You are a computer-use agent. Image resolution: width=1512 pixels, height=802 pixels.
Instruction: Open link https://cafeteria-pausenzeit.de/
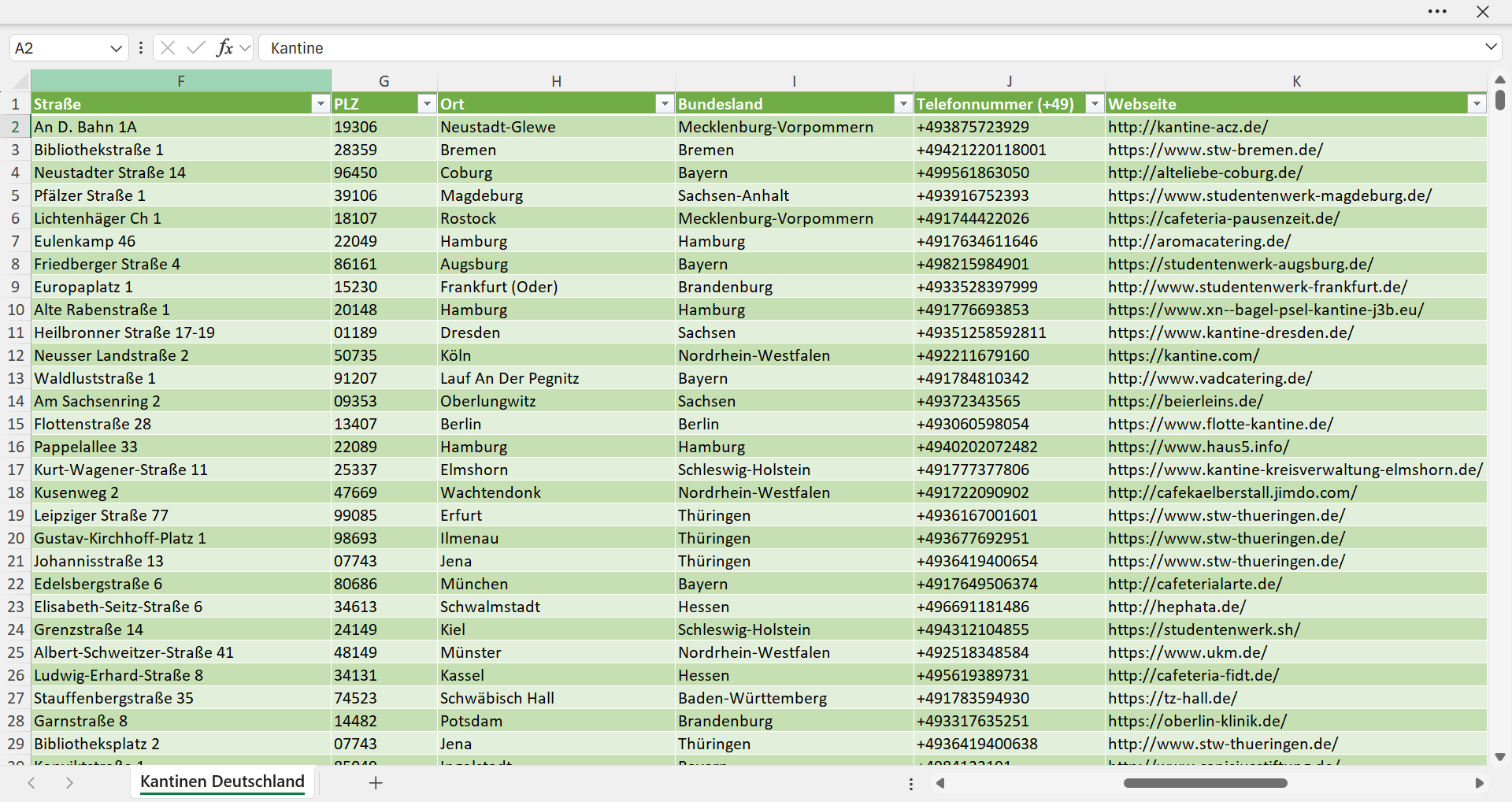point(1224,218)
